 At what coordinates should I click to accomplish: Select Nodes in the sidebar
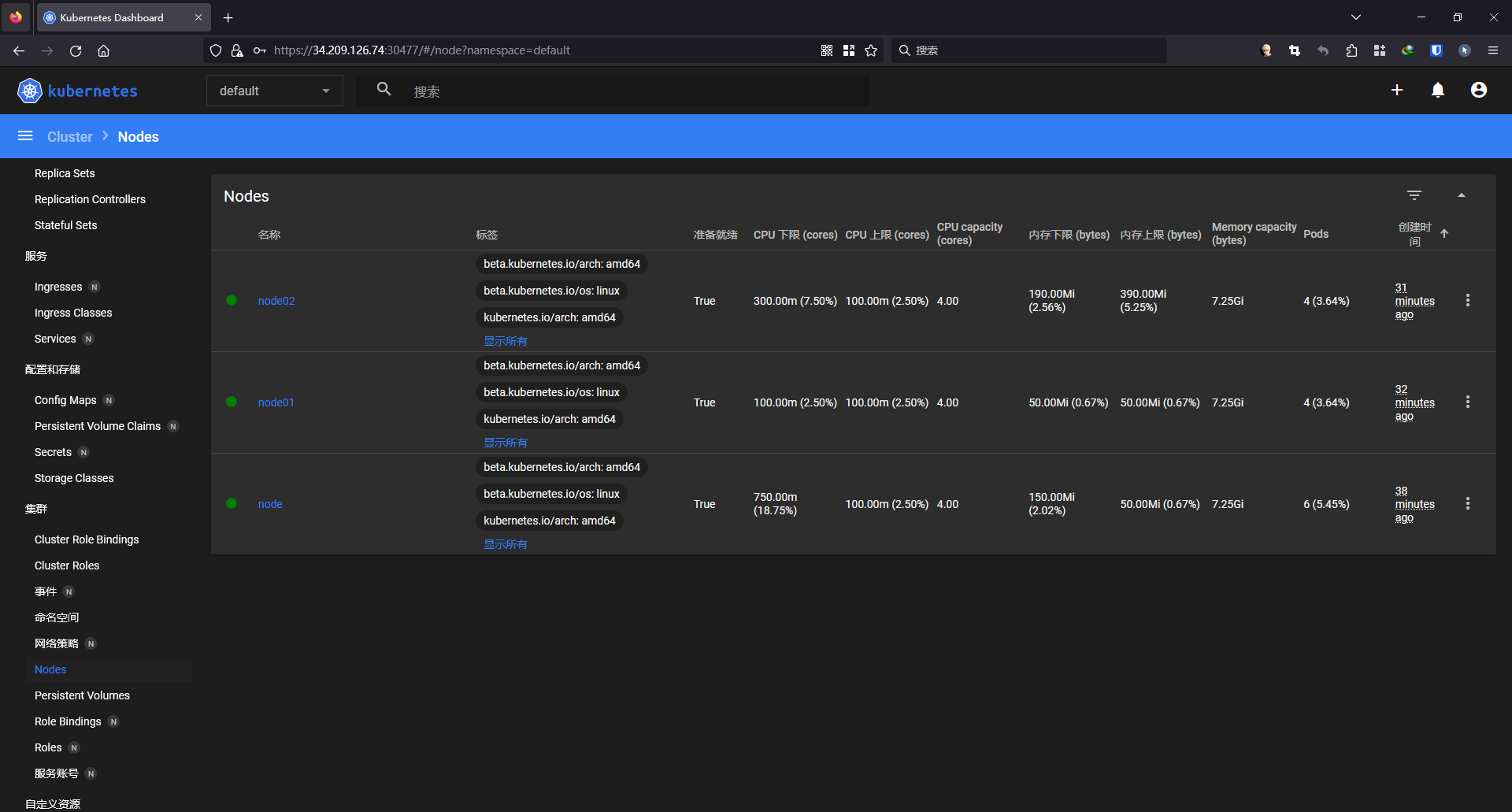pyautogui.click(x=50, y=669)
